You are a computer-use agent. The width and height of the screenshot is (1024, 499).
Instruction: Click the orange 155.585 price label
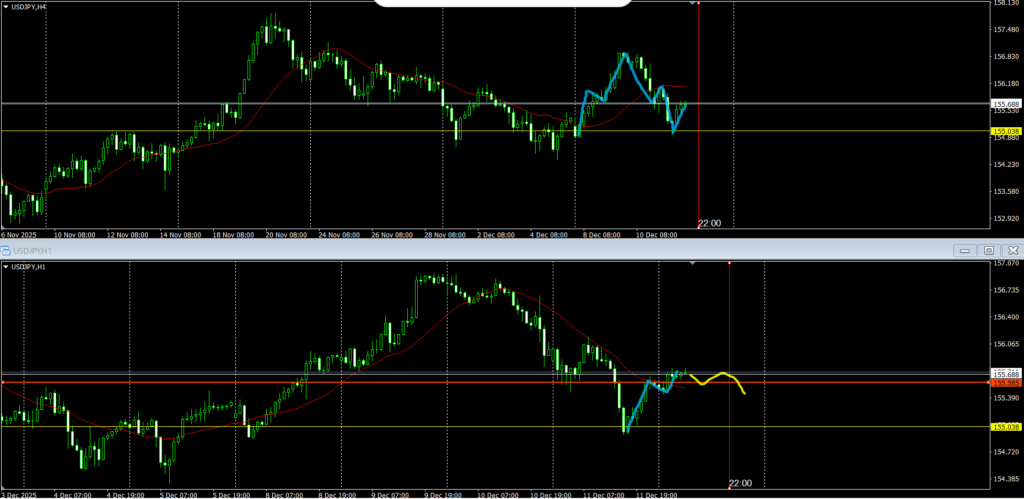[x=1005, y=383]
